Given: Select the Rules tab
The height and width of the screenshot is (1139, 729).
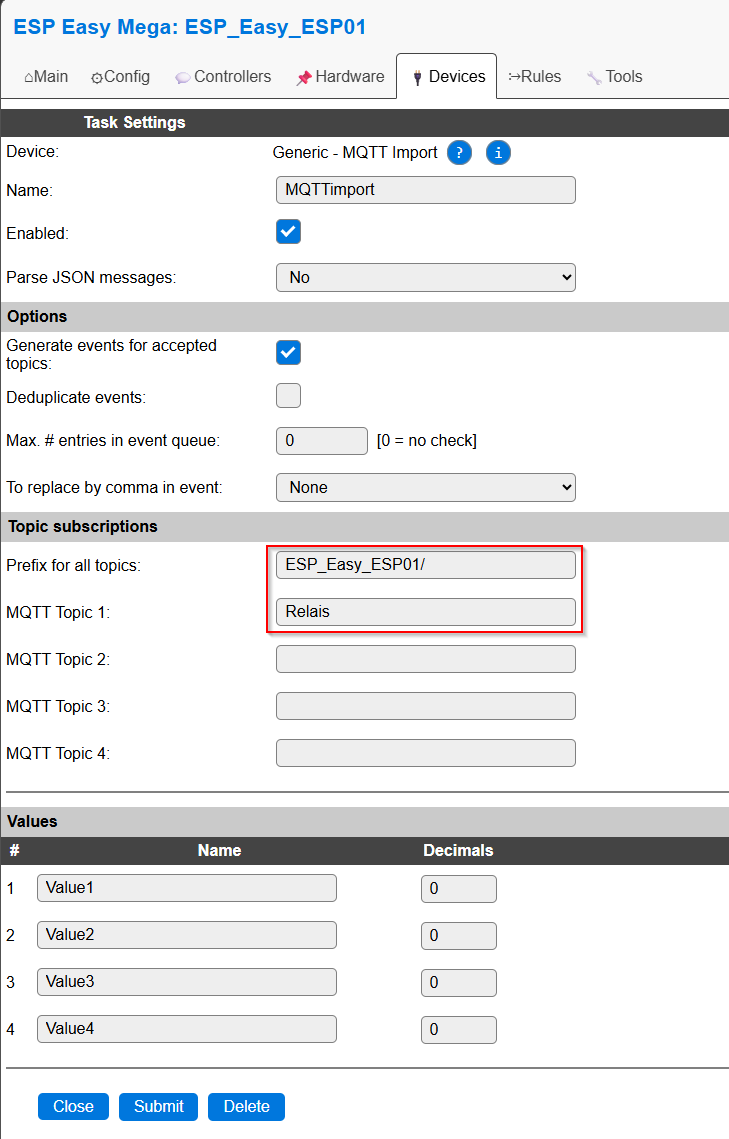Looking at the screenshot, I should pos(535,77).
